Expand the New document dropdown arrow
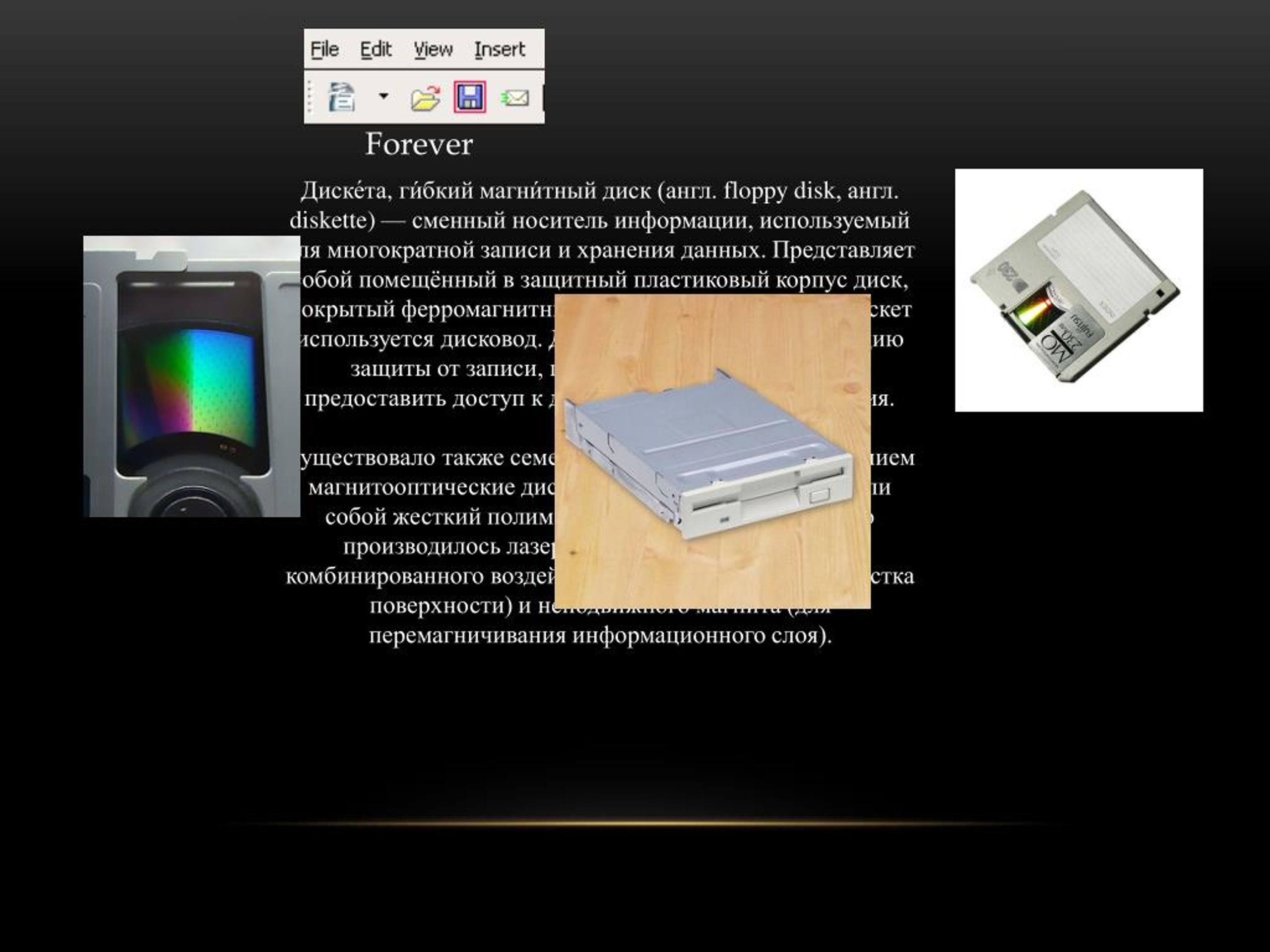 (x=383, y=96)
